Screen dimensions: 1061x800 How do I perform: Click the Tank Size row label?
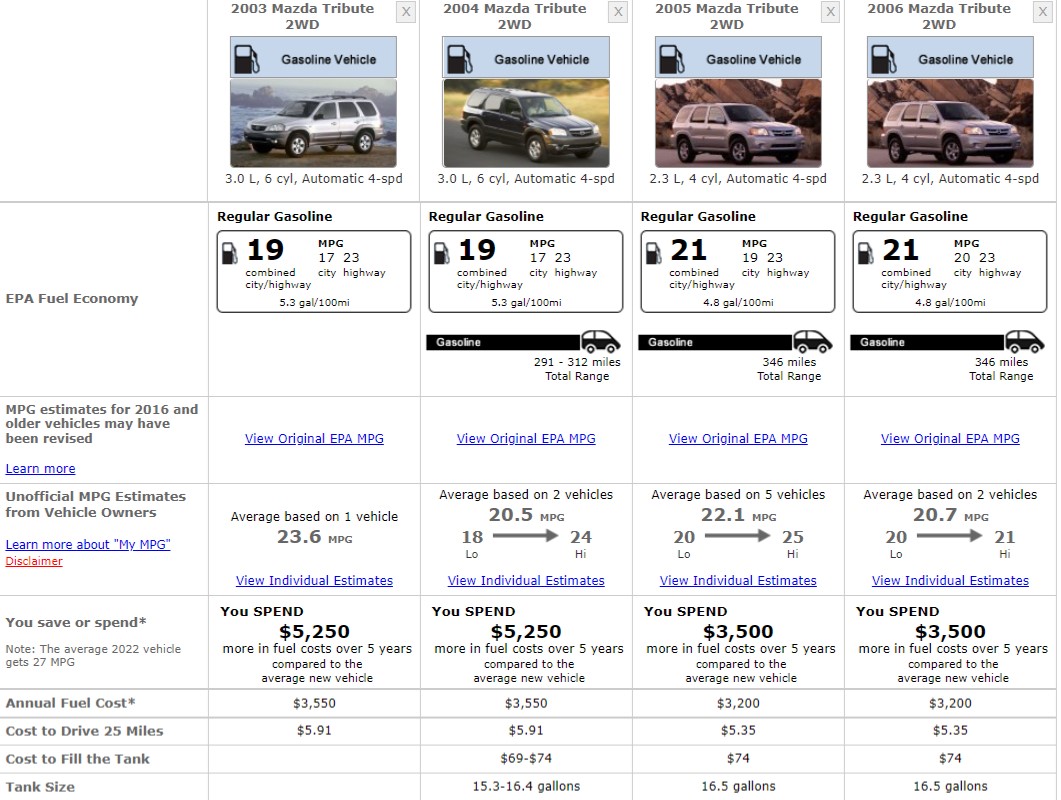(40, 787)
